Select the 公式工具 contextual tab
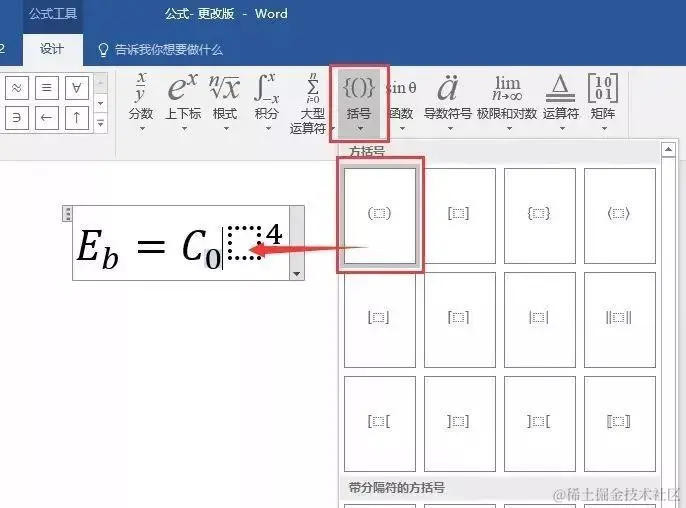Screen dimensions: 686x508 pyautogui.click(x=53, y=14)
